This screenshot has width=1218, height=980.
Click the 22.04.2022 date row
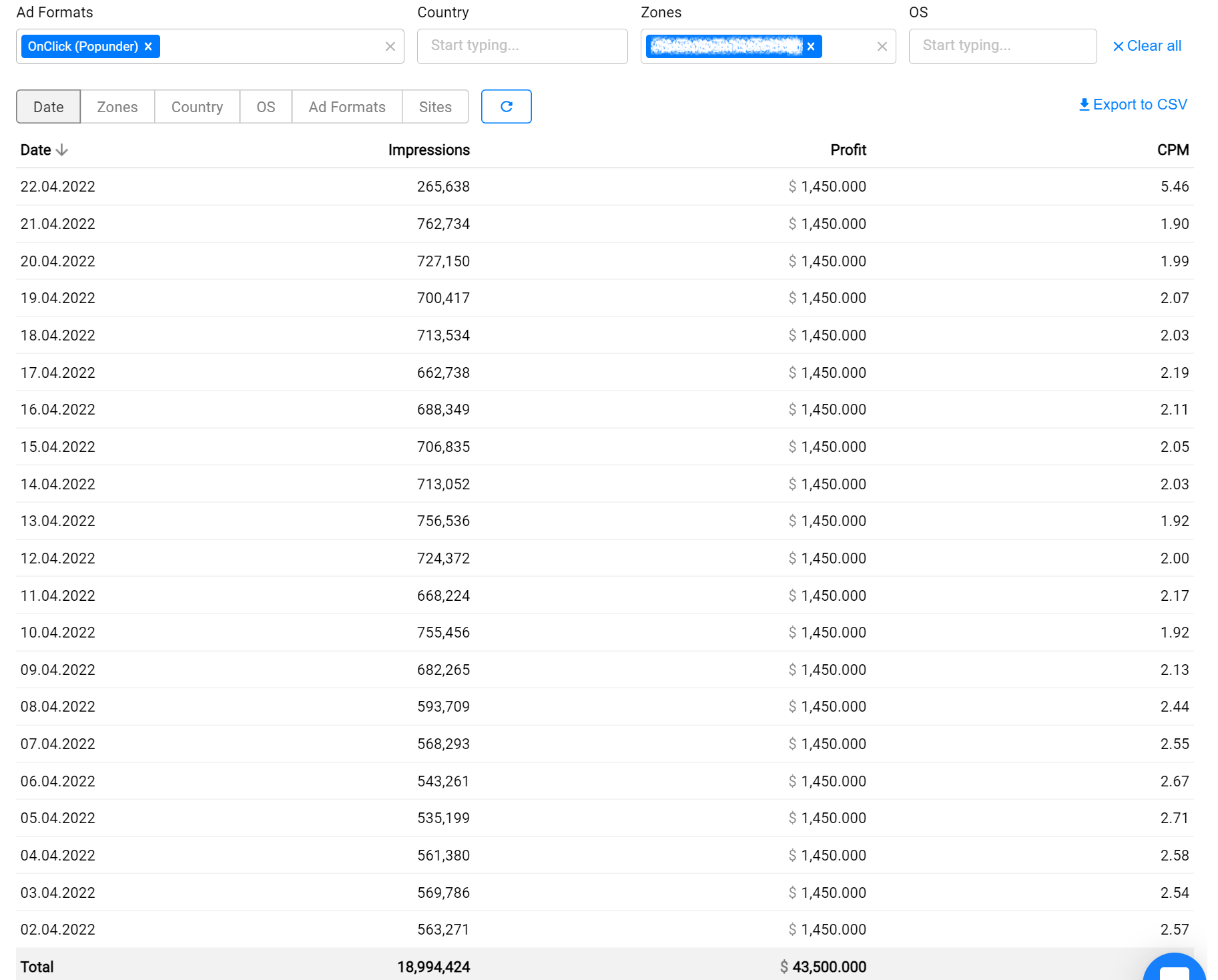coord(58,187)
